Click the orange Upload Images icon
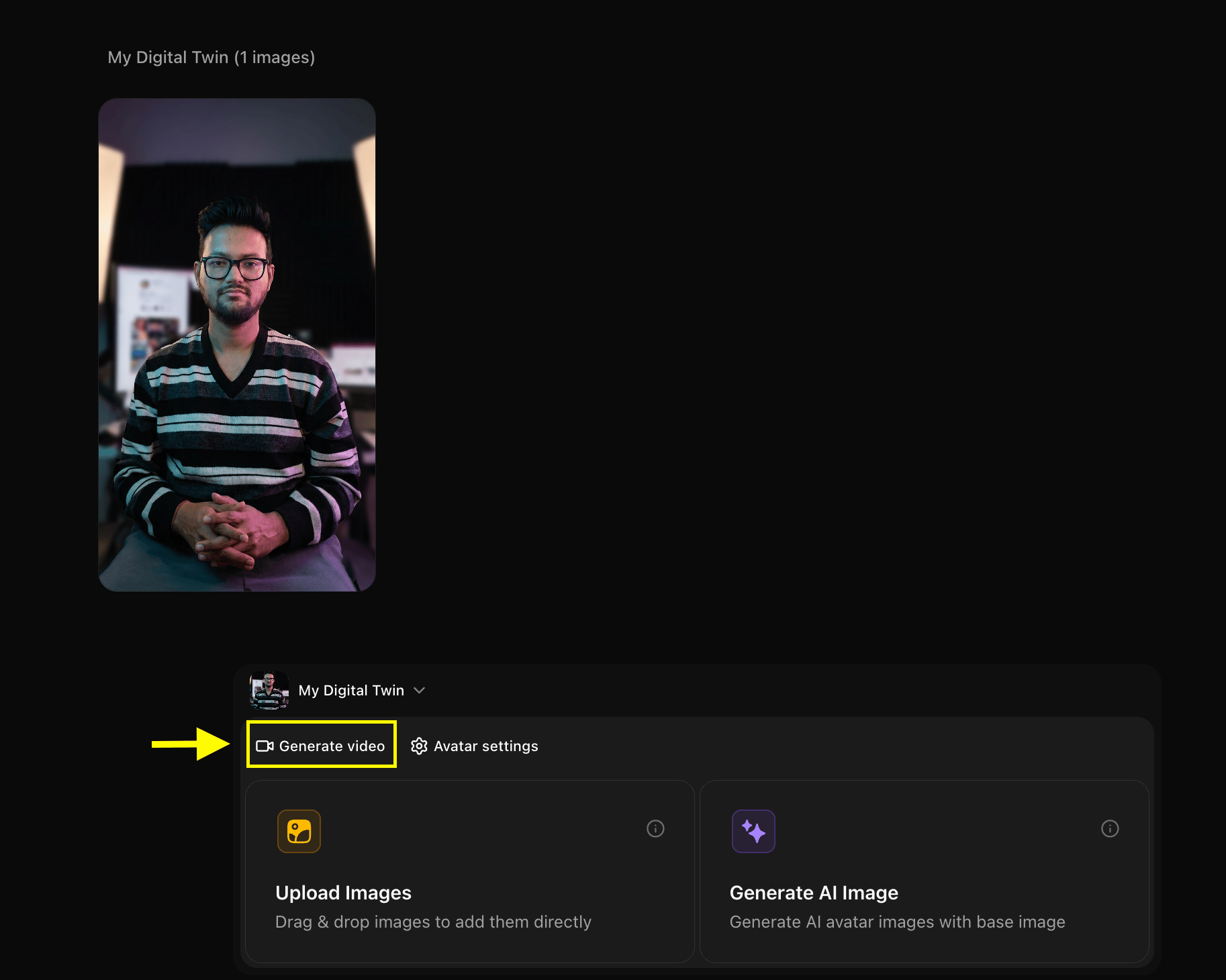The image size is (1226, 980). point(299,831)
